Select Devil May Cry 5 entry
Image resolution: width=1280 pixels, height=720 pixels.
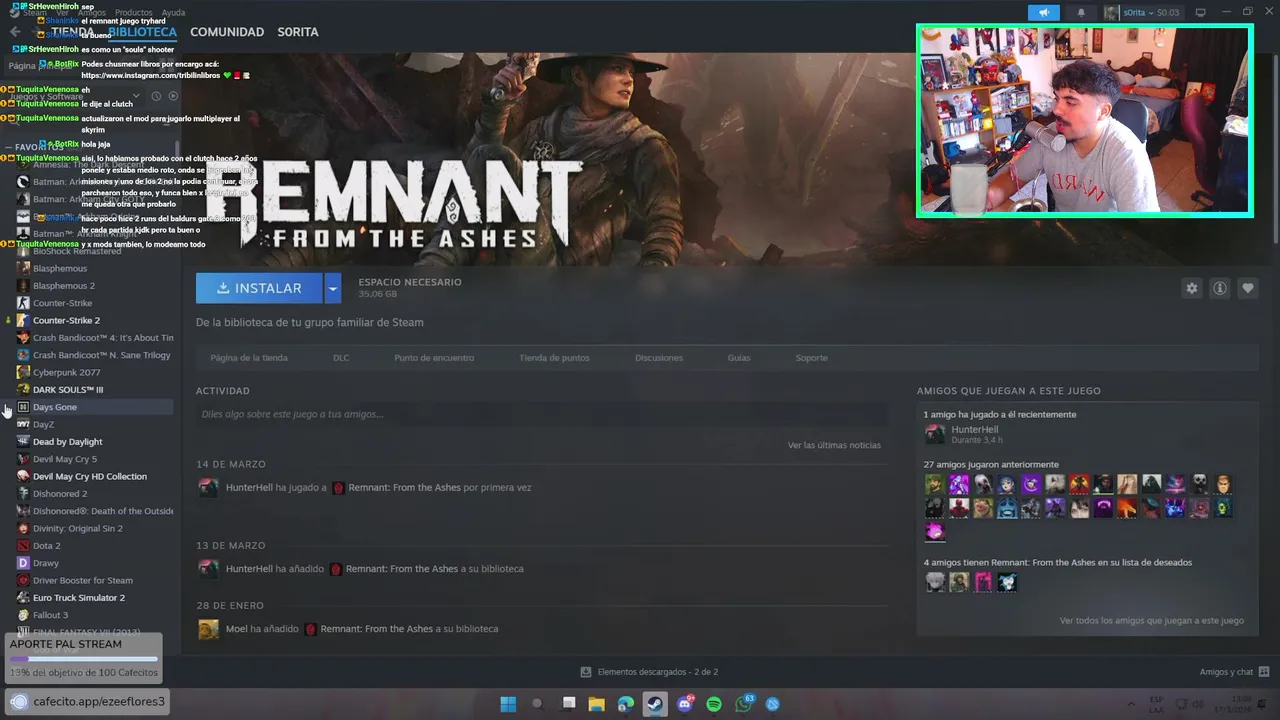[x=94, y=459]
